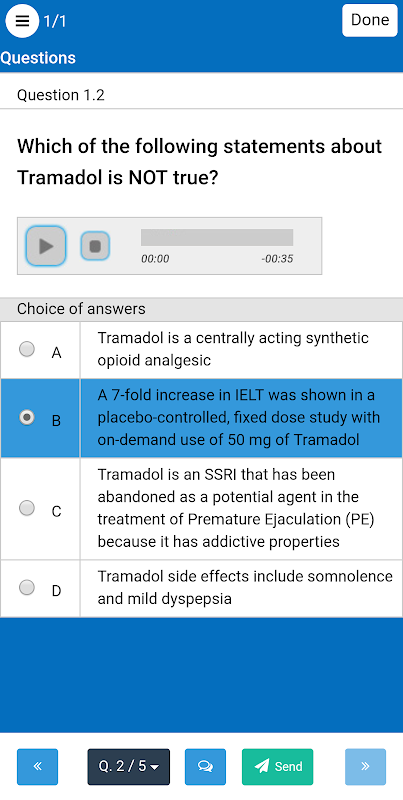Select radio button for answer A
Viewport: 403px width, 800px height.
[27, 349]
